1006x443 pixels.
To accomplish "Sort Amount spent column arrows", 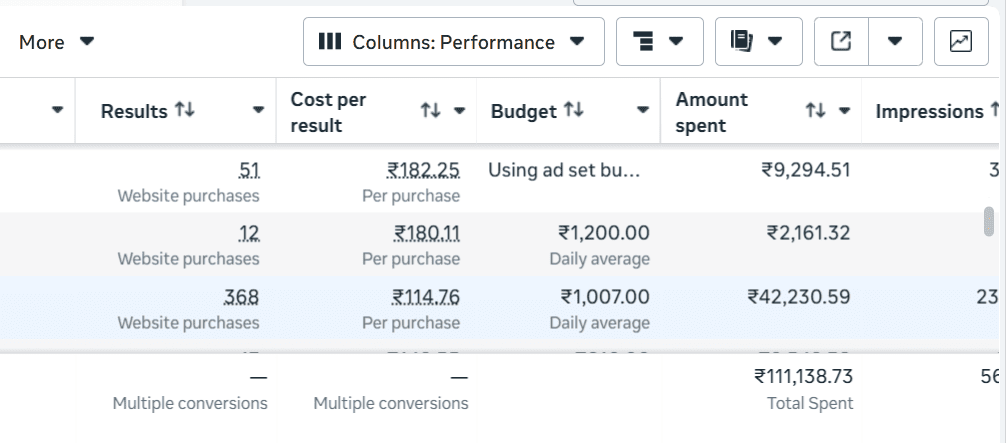I will coord(815,111).
